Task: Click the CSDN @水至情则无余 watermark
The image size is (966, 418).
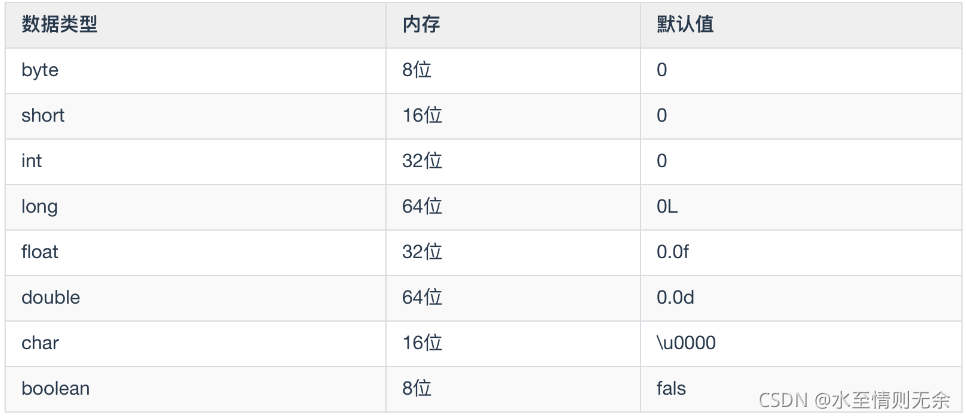Action: (854, 400)
